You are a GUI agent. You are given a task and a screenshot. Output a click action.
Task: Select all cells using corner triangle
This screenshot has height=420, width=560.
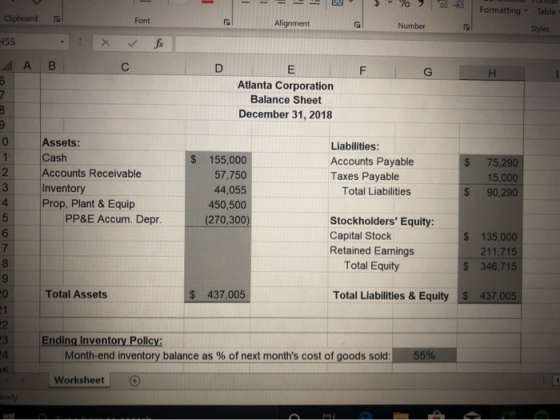[x=8, y=65]
